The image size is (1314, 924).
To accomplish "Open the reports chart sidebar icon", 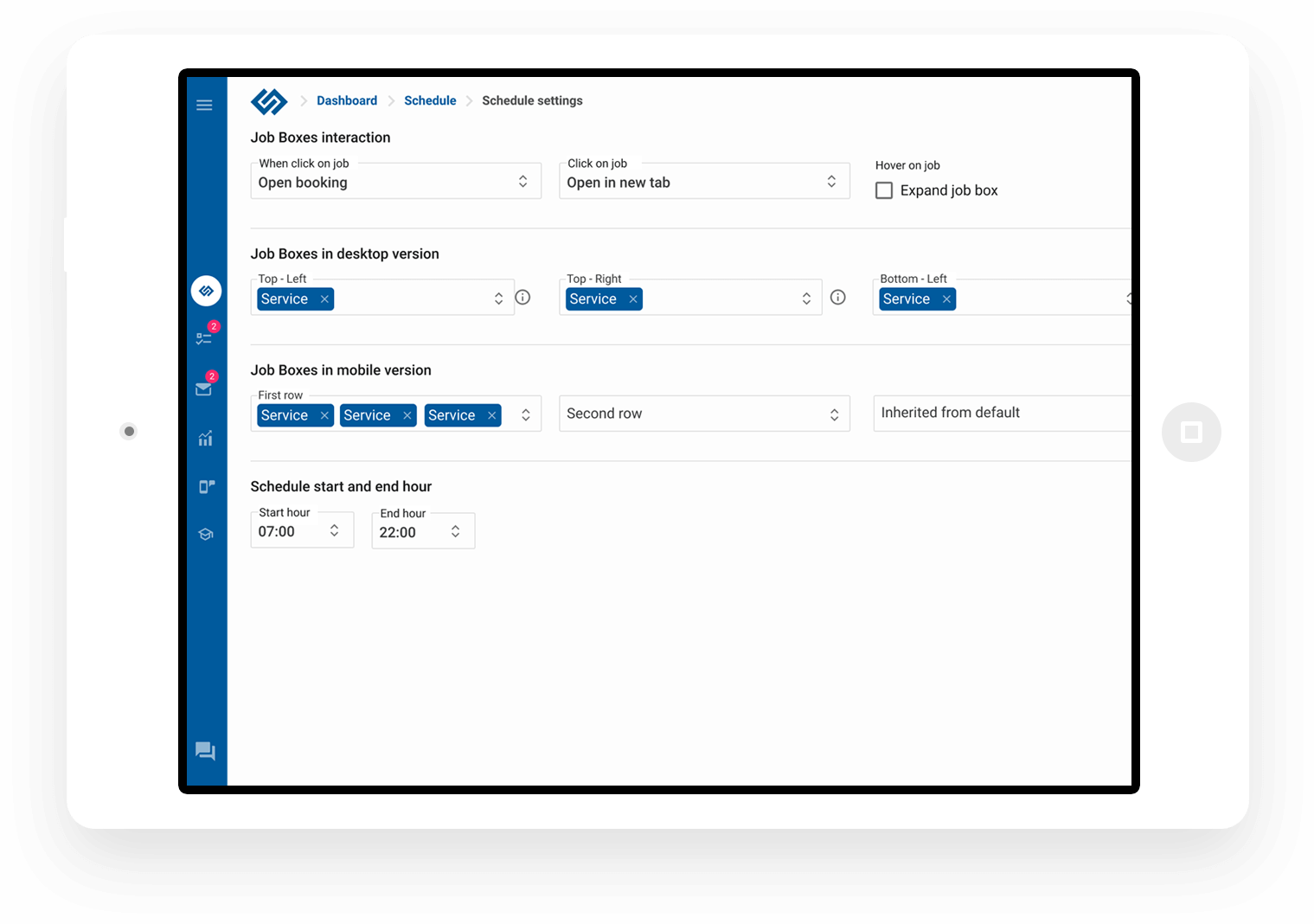I will (205, 439).
